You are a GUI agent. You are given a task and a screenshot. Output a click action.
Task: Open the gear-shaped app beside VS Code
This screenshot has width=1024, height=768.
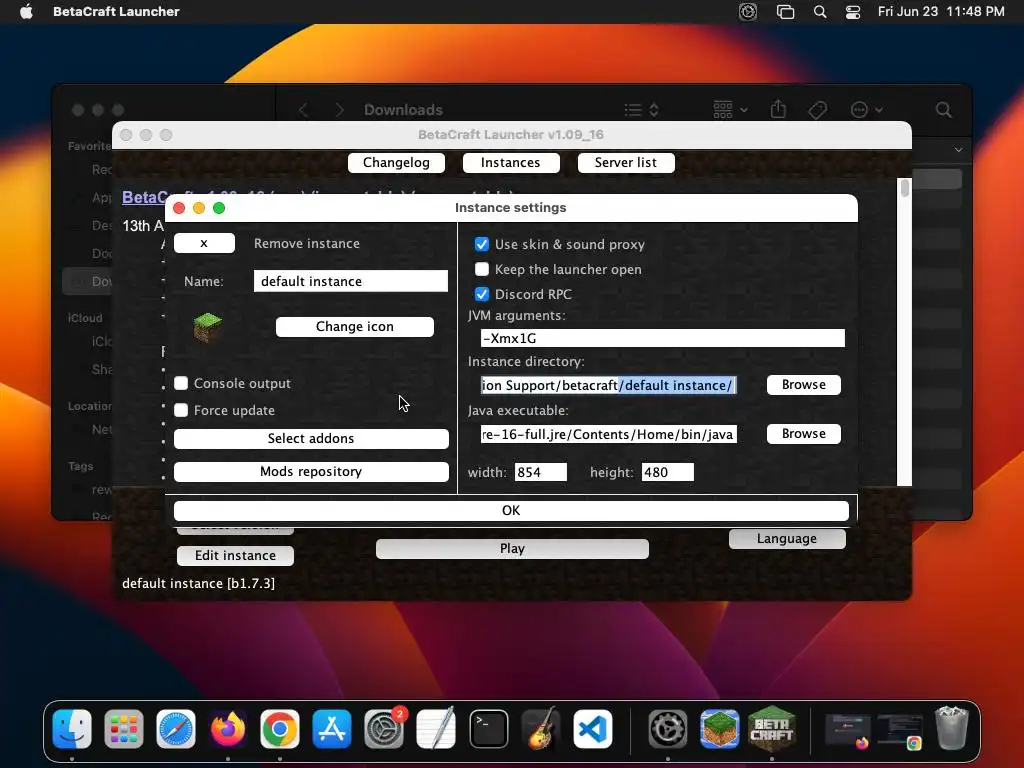[667, 729]
